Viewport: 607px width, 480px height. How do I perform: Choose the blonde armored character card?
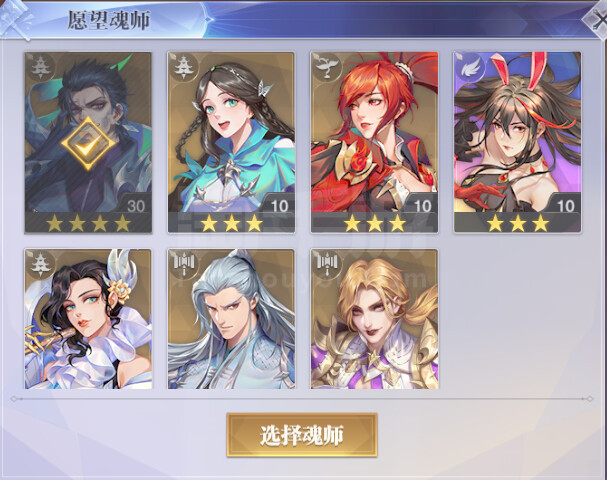point(374,319)
